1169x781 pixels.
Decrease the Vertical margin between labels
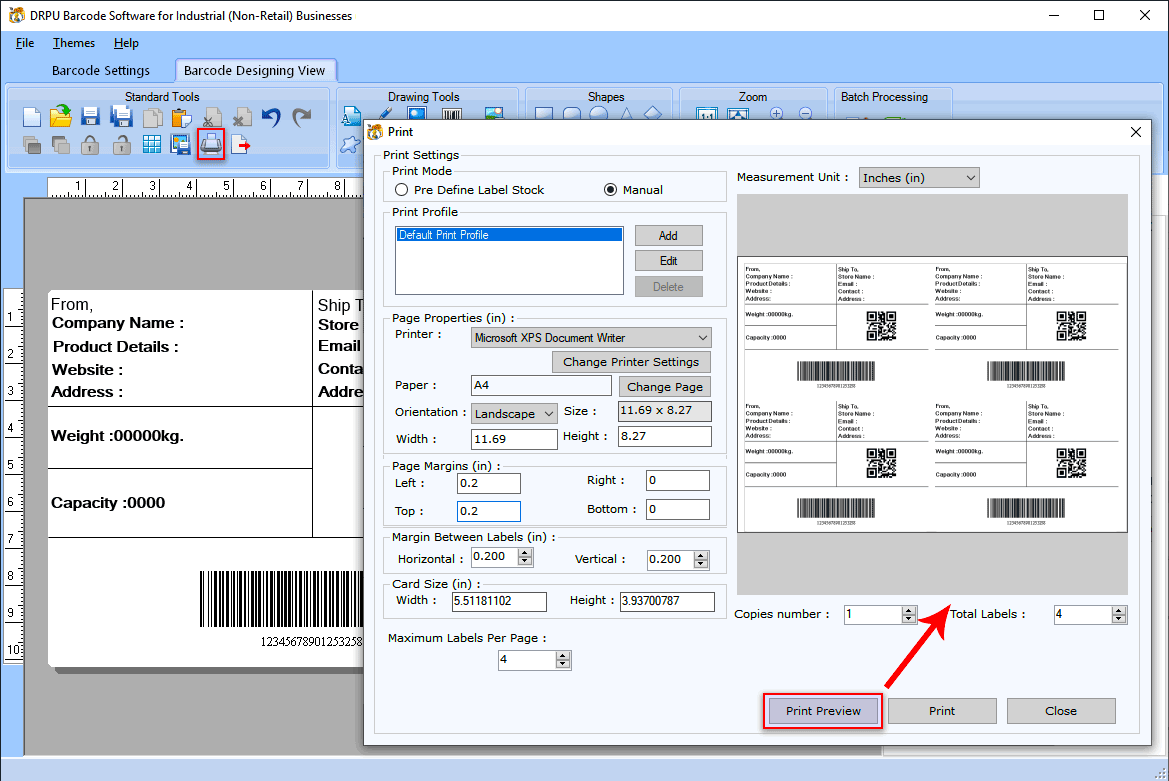(x=701, y=565)
